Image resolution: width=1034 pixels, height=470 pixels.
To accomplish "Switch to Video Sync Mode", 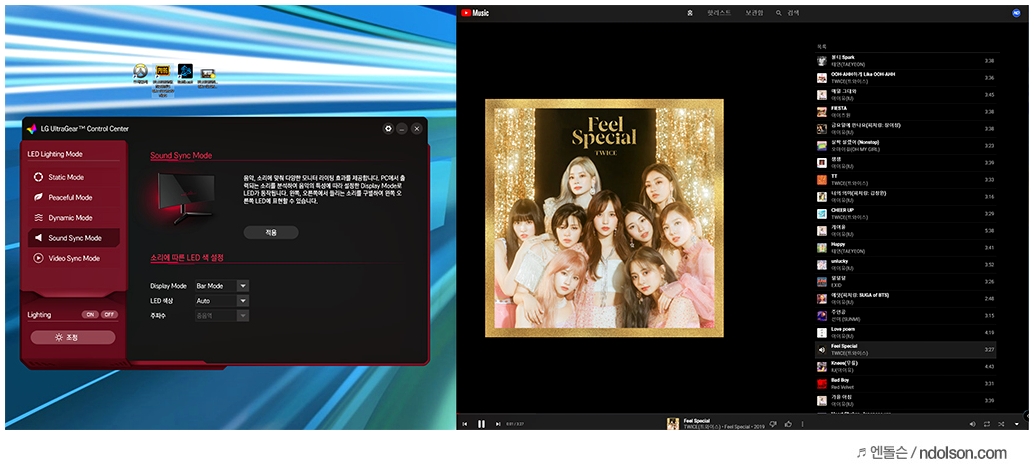I will pyautogui.click(x=73, y=258).
